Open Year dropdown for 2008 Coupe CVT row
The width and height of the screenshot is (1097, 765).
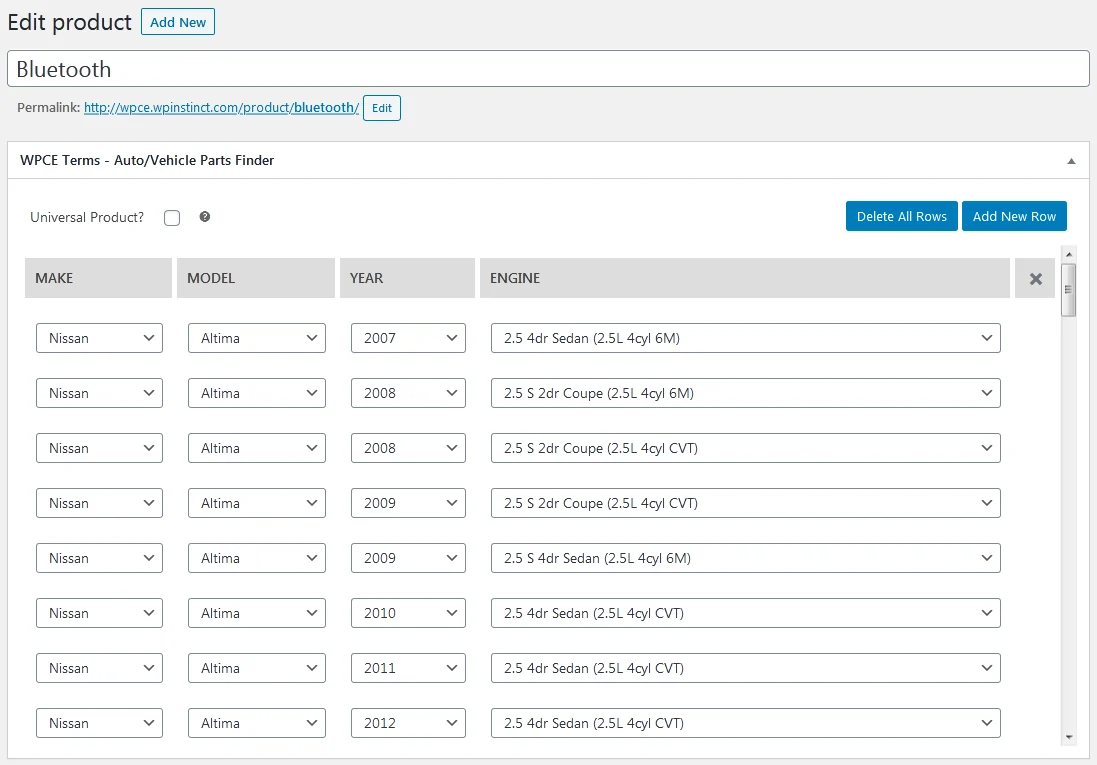408,448
